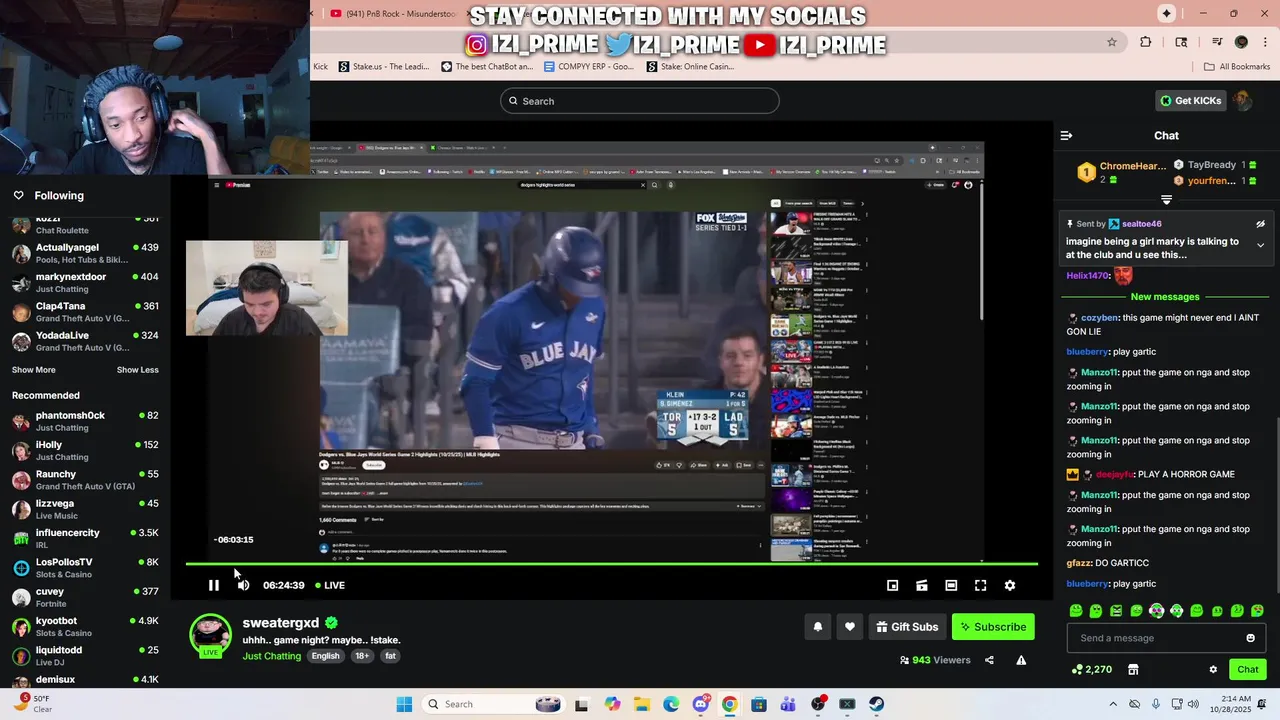The width and height of the screenshot is (1280, 720).
Task: Open the Just Chatting category link
Action: 271,656
